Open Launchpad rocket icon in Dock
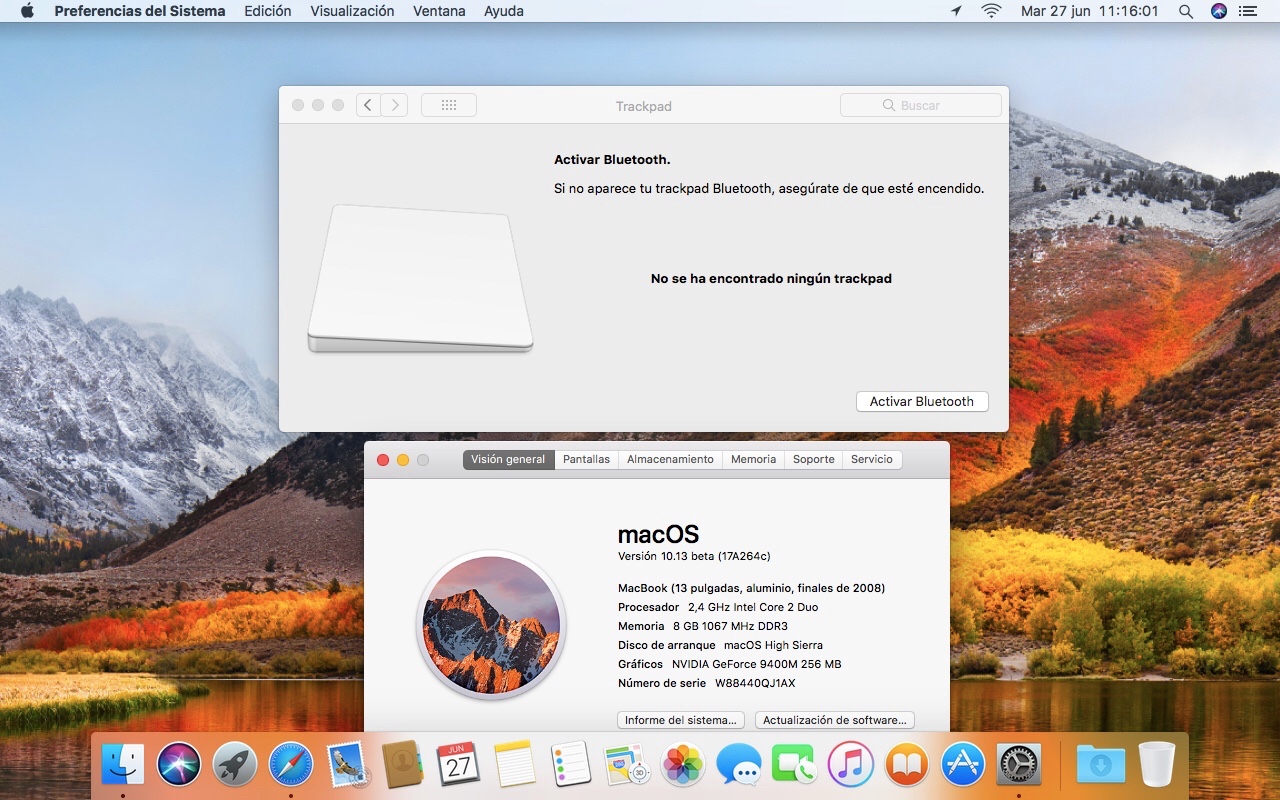The height and width of the screenshot is (800, 1280). [235, 765]
